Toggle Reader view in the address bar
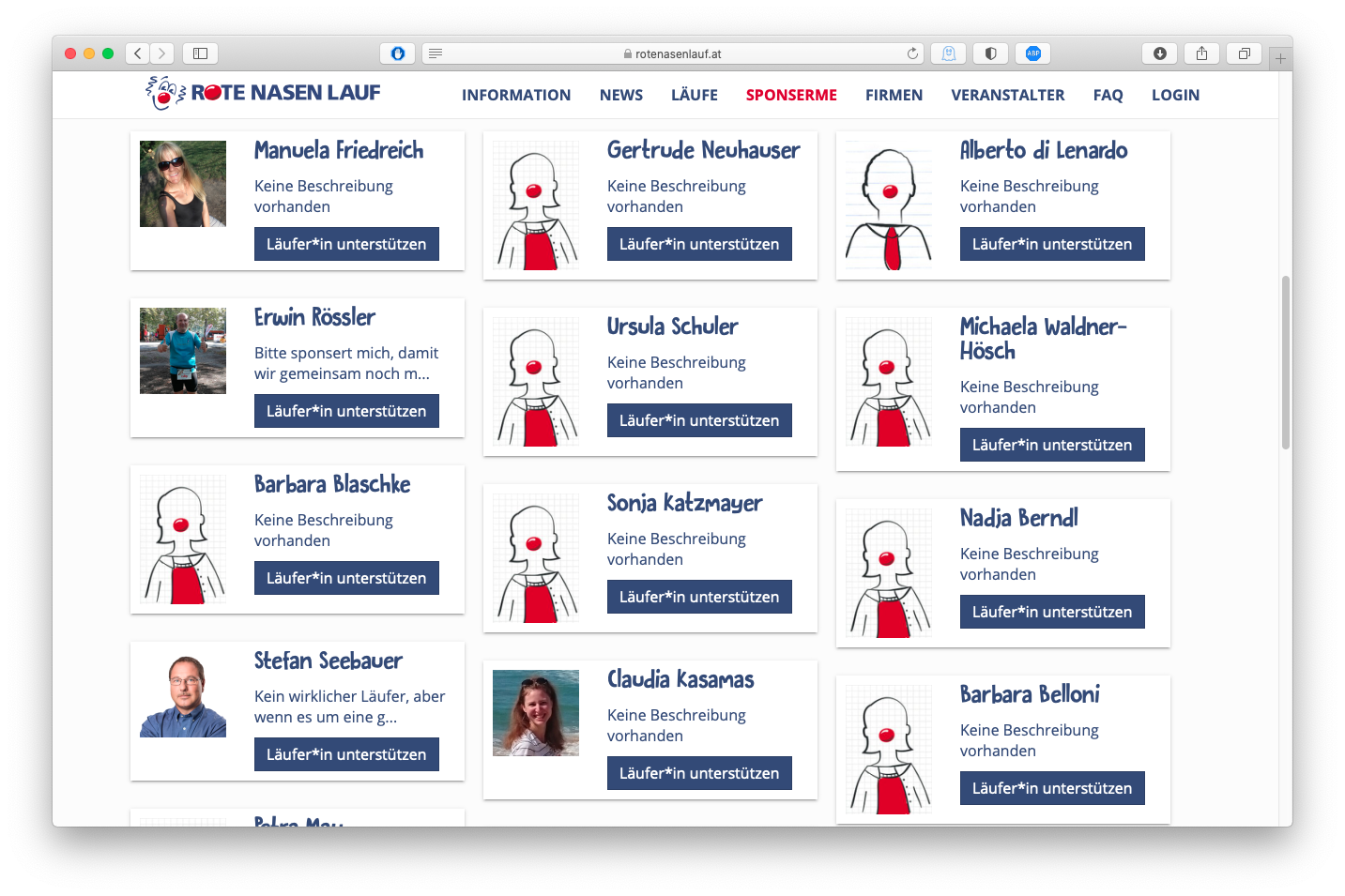 click(436, 53)
